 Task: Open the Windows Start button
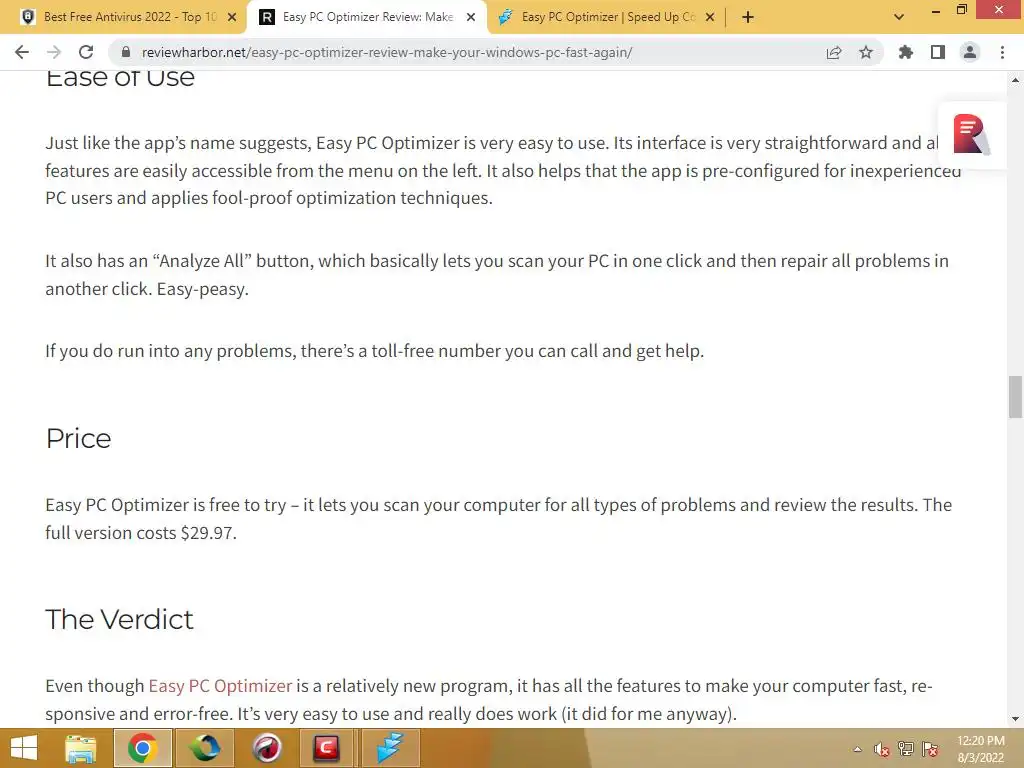click(x=24, y=748)
